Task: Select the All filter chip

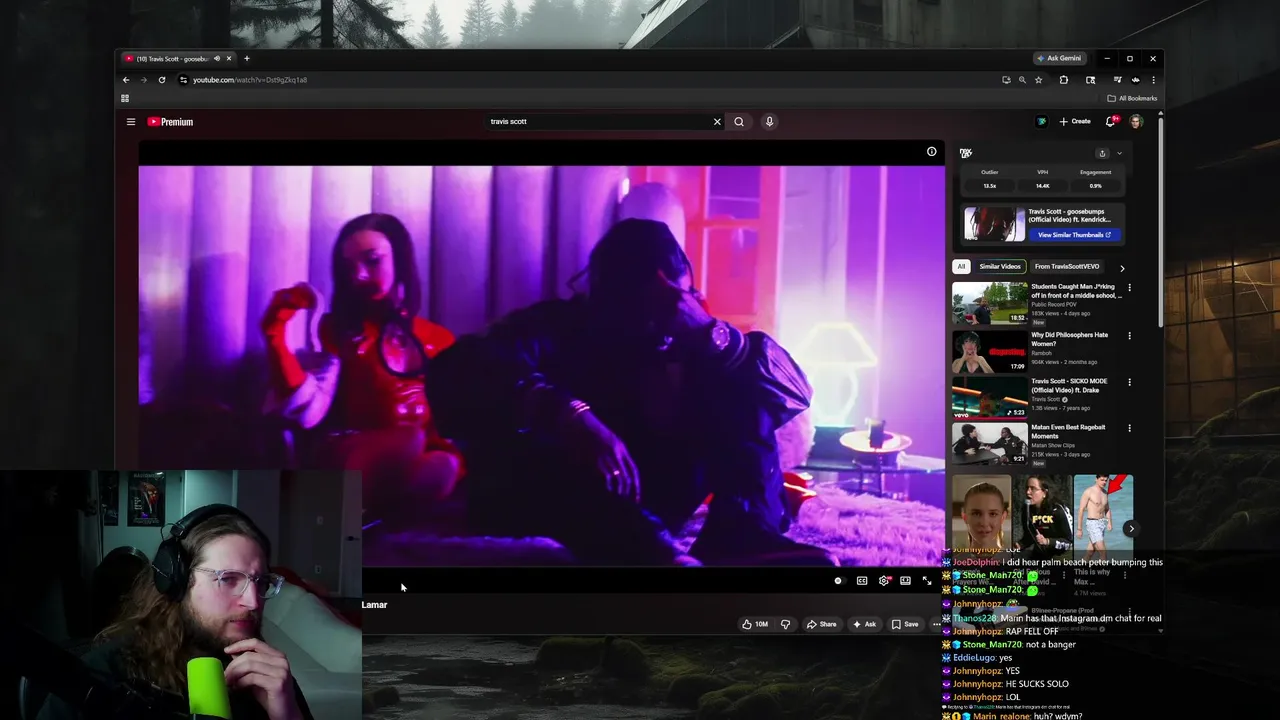Action: (961, 267)
